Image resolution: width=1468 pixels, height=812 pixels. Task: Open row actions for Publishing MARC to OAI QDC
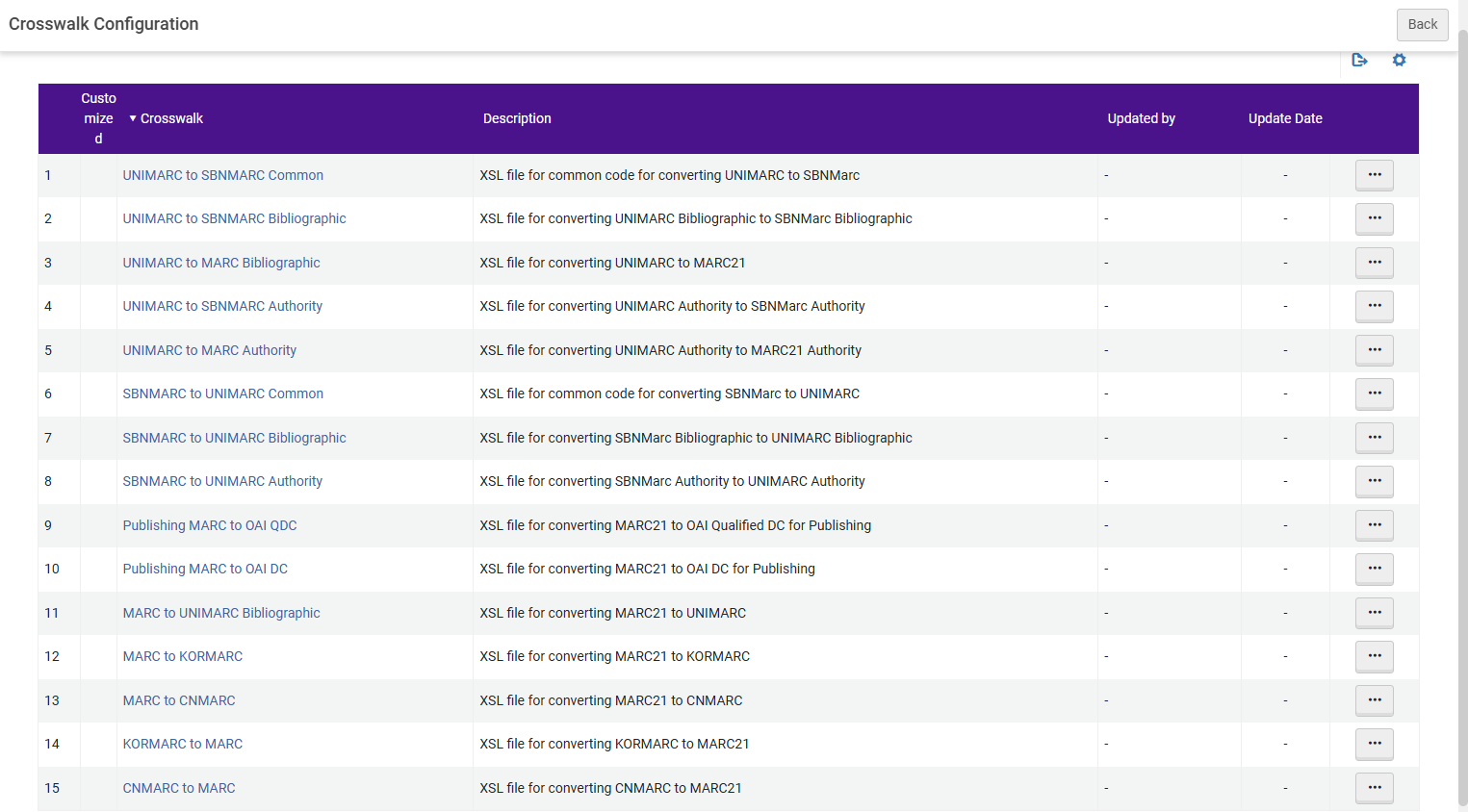click(1375, 525)
